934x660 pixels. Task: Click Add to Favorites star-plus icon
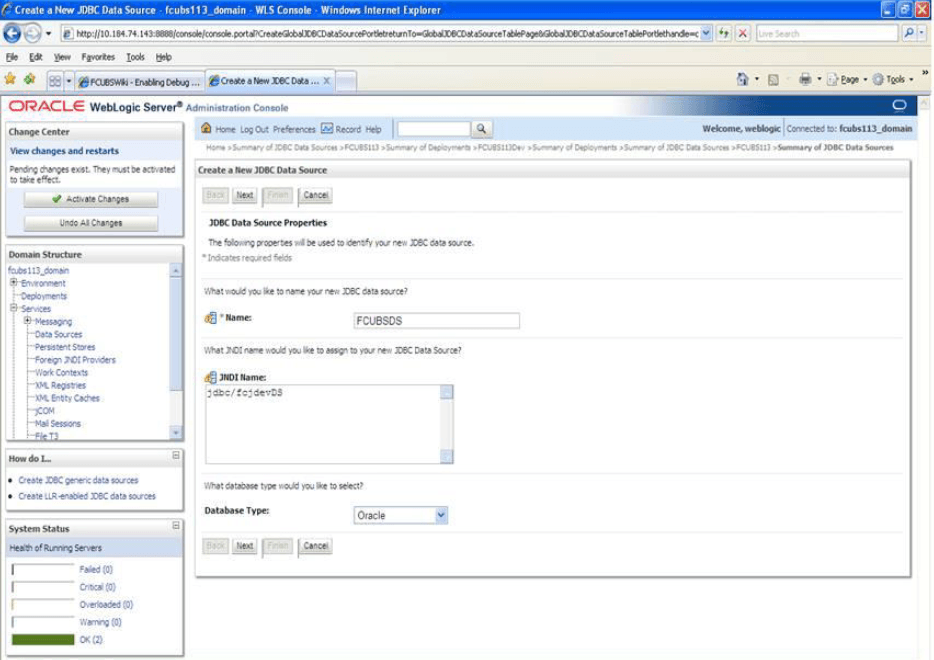point(29,79)
